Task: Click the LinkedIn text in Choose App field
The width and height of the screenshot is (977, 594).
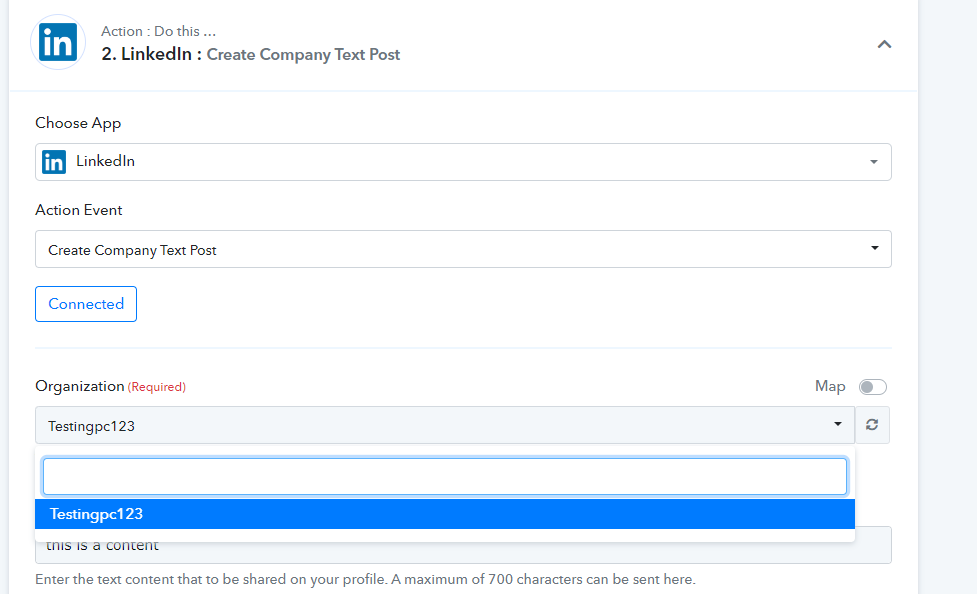Action: [x=105, y=161]
